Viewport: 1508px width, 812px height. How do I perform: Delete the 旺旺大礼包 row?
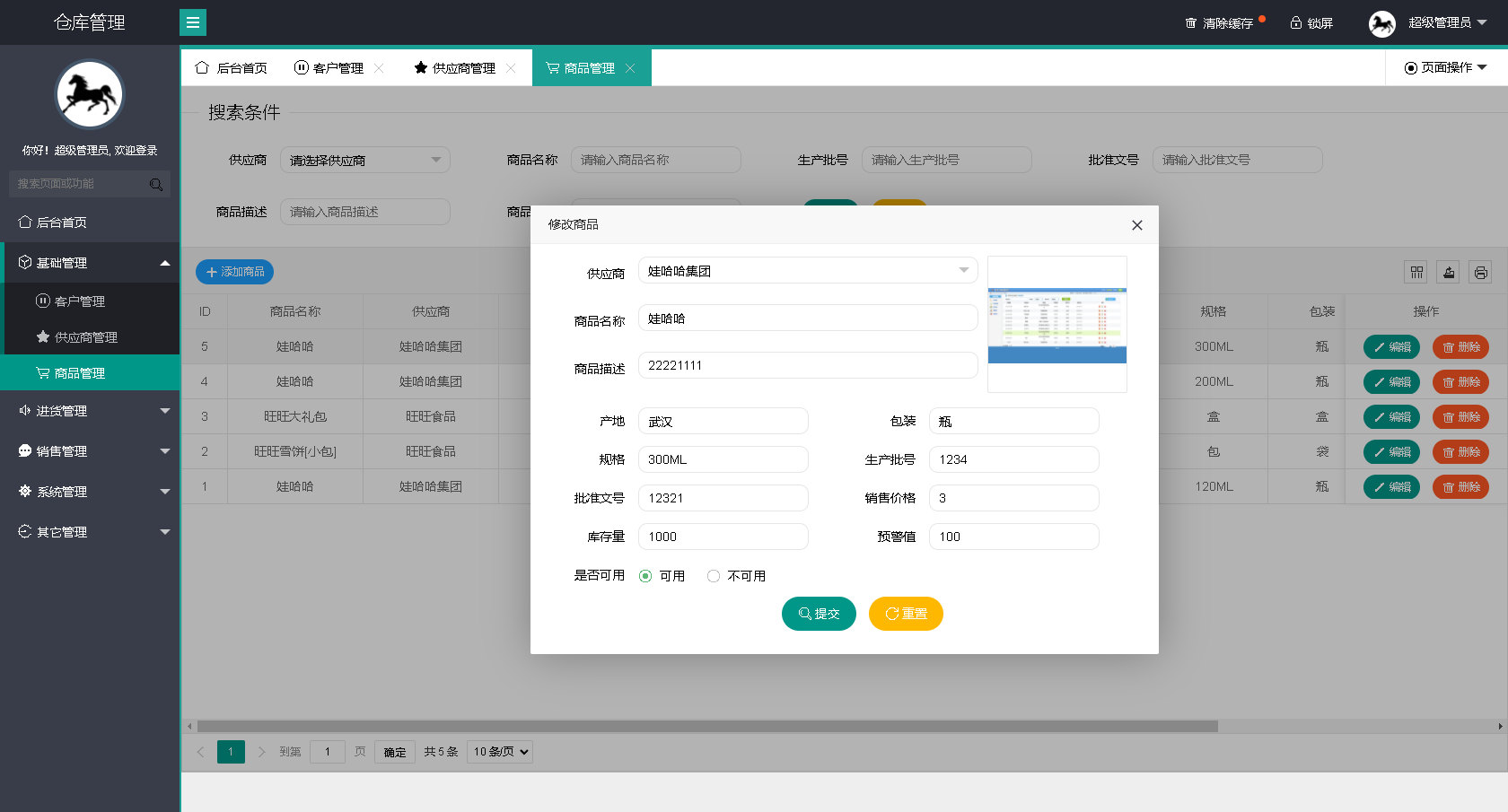pyautogui.click(x=1460, y=417)
